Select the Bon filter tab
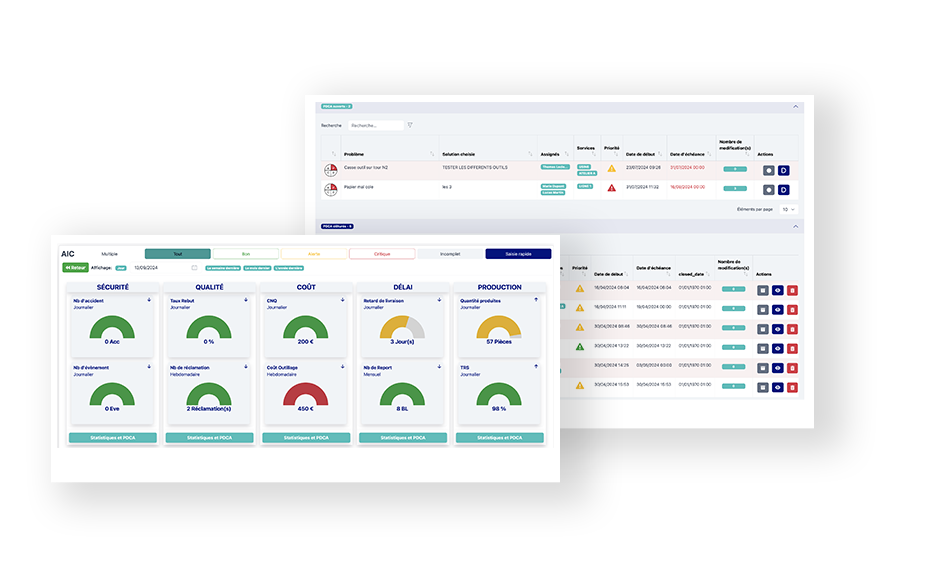The height and width of the screenshot is (562, 937). tap(246, 254)
